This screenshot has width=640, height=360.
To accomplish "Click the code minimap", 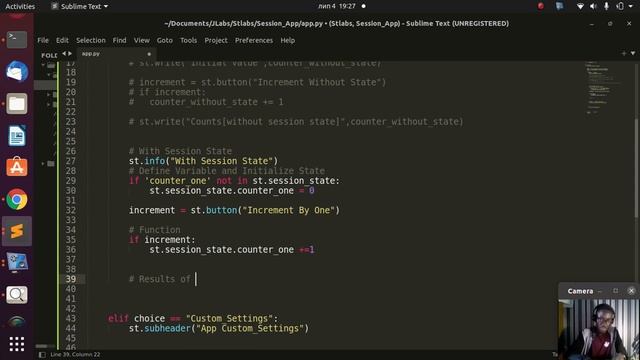I will click(605, 87).
